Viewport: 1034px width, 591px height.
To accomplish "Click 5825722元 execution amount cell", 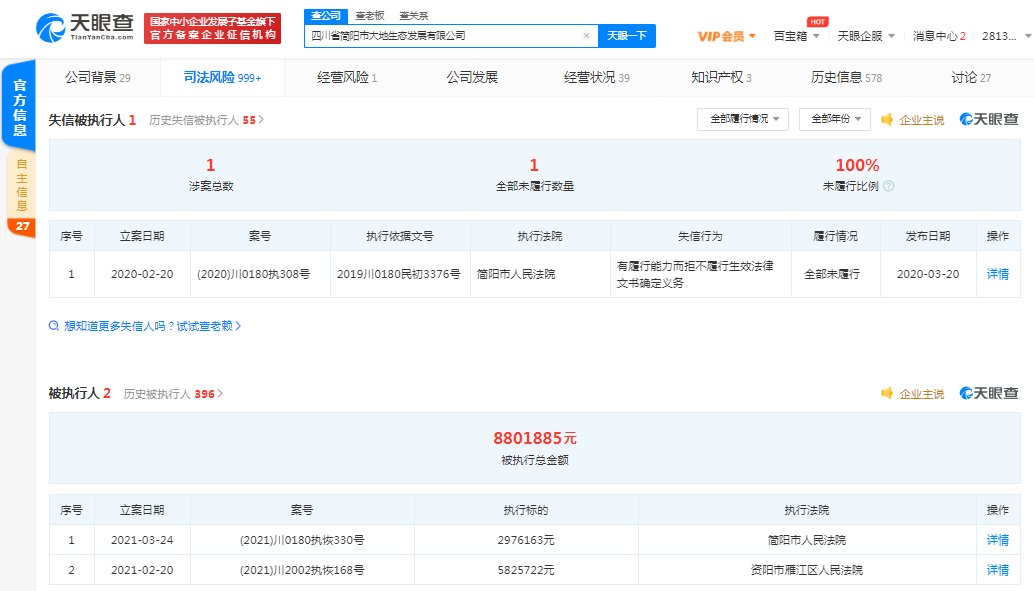I will tap(526, 570).
